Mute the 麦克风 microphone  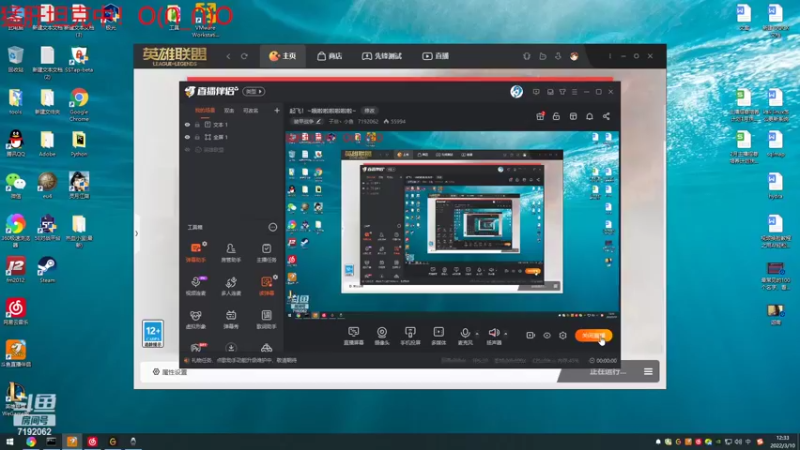(x=465, y=336)
